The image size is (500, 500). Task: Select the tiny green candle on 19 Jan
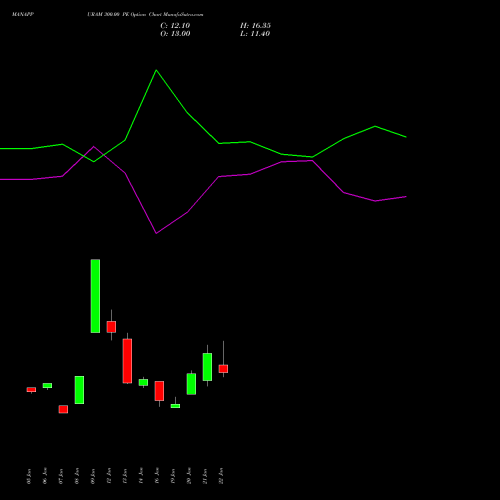[175, 406]
